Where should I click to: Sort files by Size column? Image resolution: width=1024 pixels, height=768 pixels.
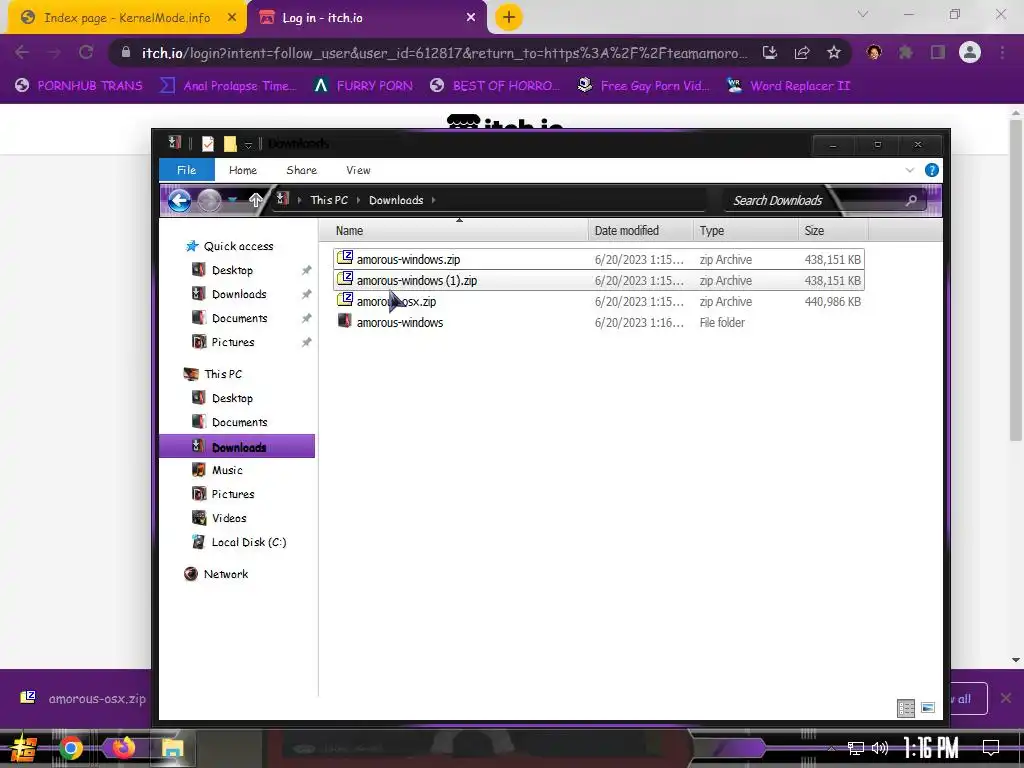point(833,231)
